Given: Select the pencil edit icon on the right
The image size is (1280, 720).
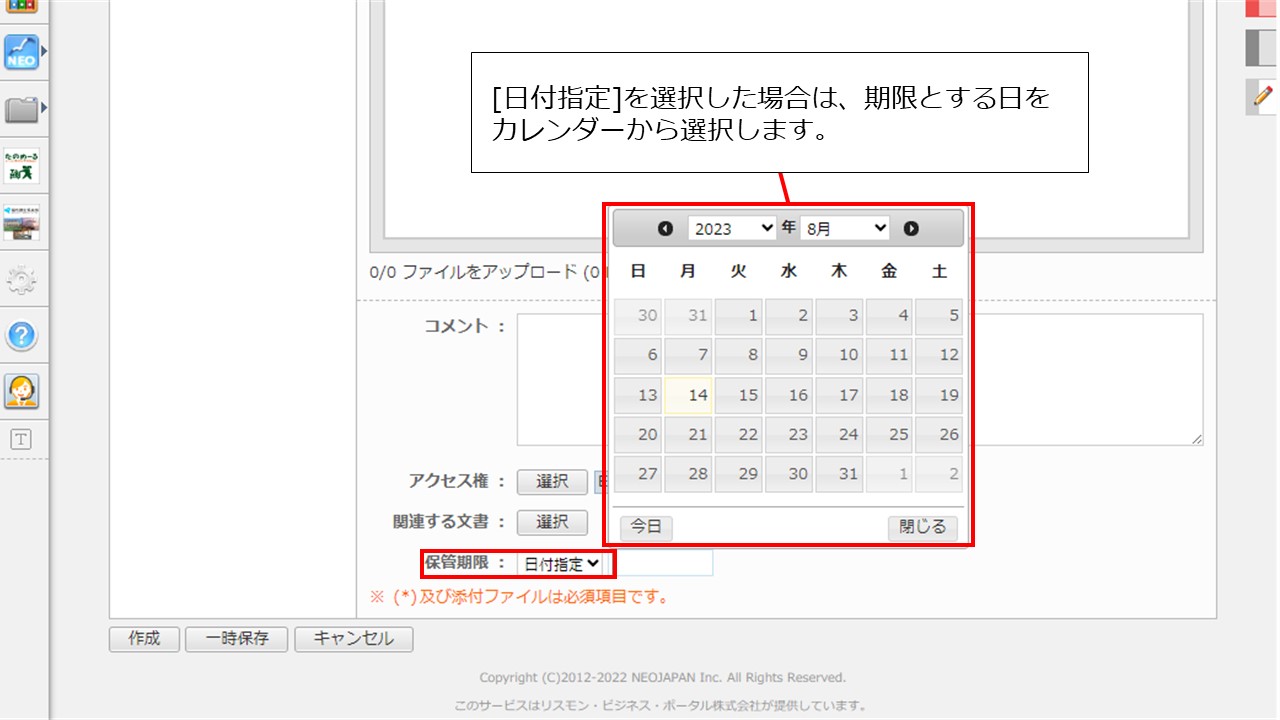Looking at the screenshot, I should pyautogui.click(x=1262, y=97).
